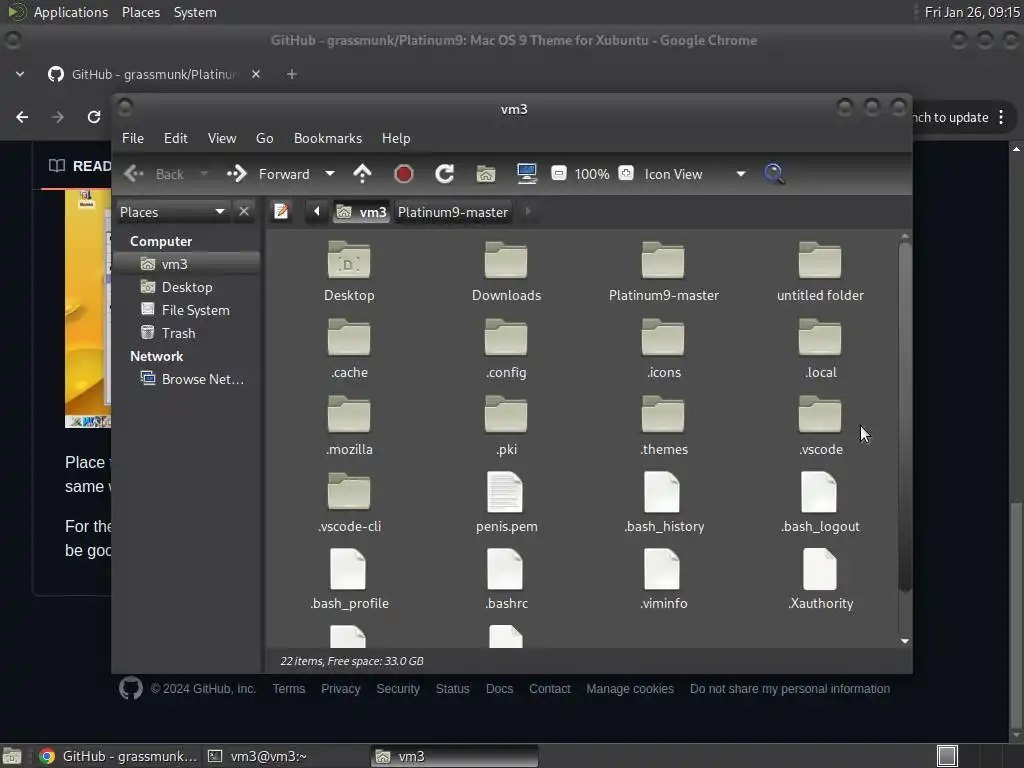Select the .mozilla folder

coord(349,424)
